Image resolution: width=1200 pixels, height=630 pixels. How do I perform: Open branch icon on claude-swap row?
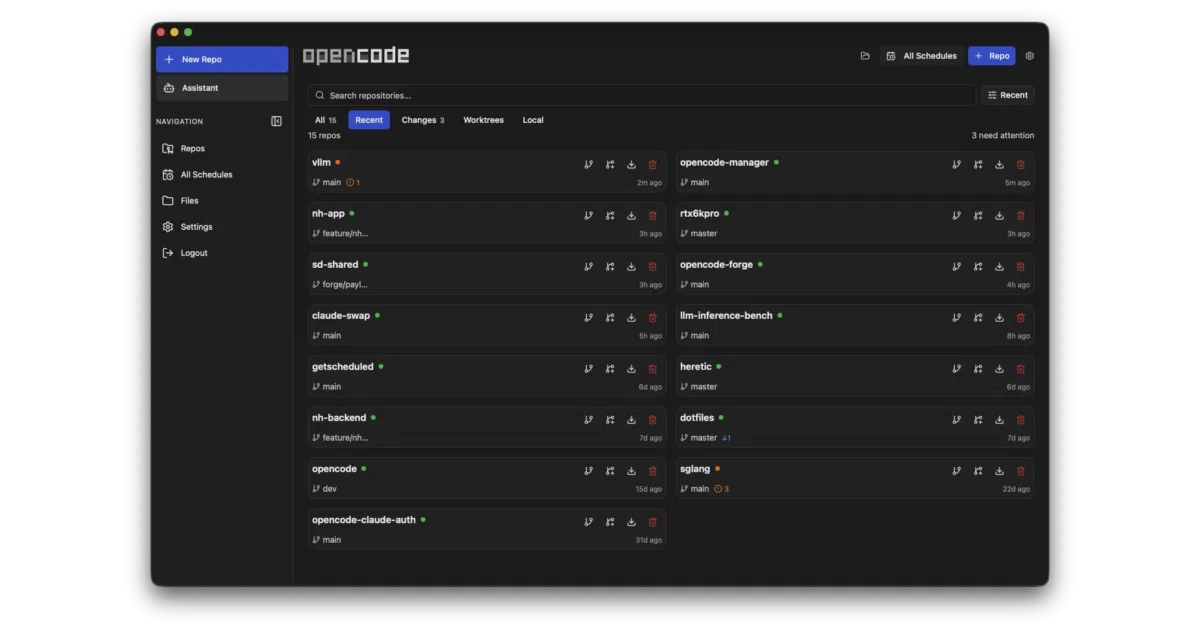click(588, 318)
